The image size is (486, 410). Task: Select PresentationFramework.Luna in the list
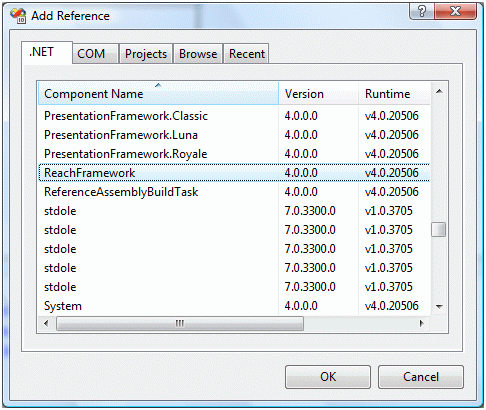point(234,135)
